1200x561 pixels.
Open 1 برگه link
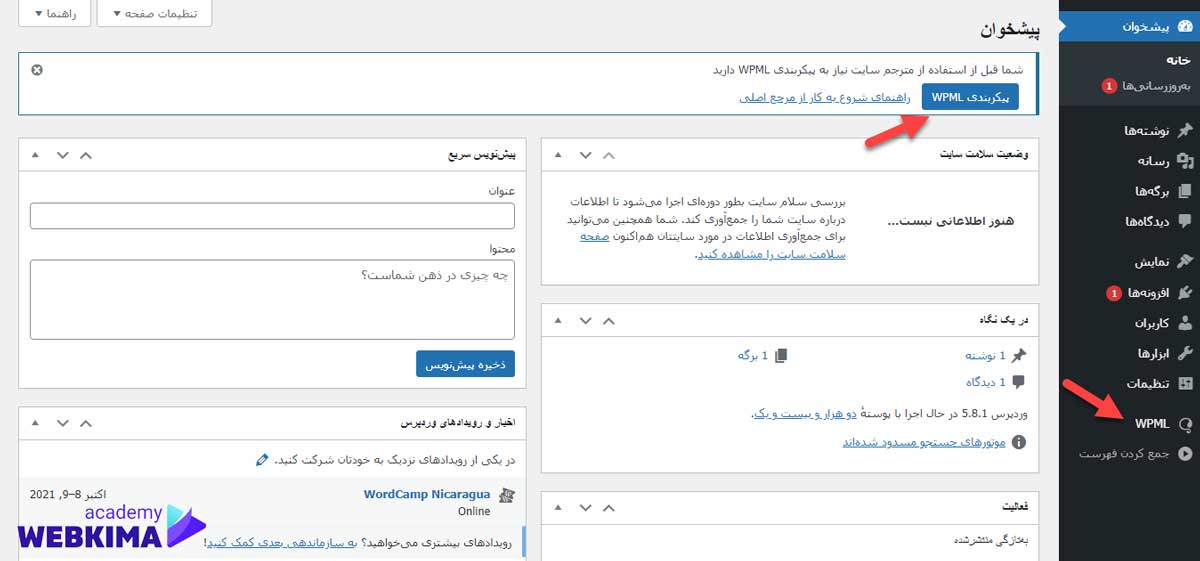(x=751, y=355)
